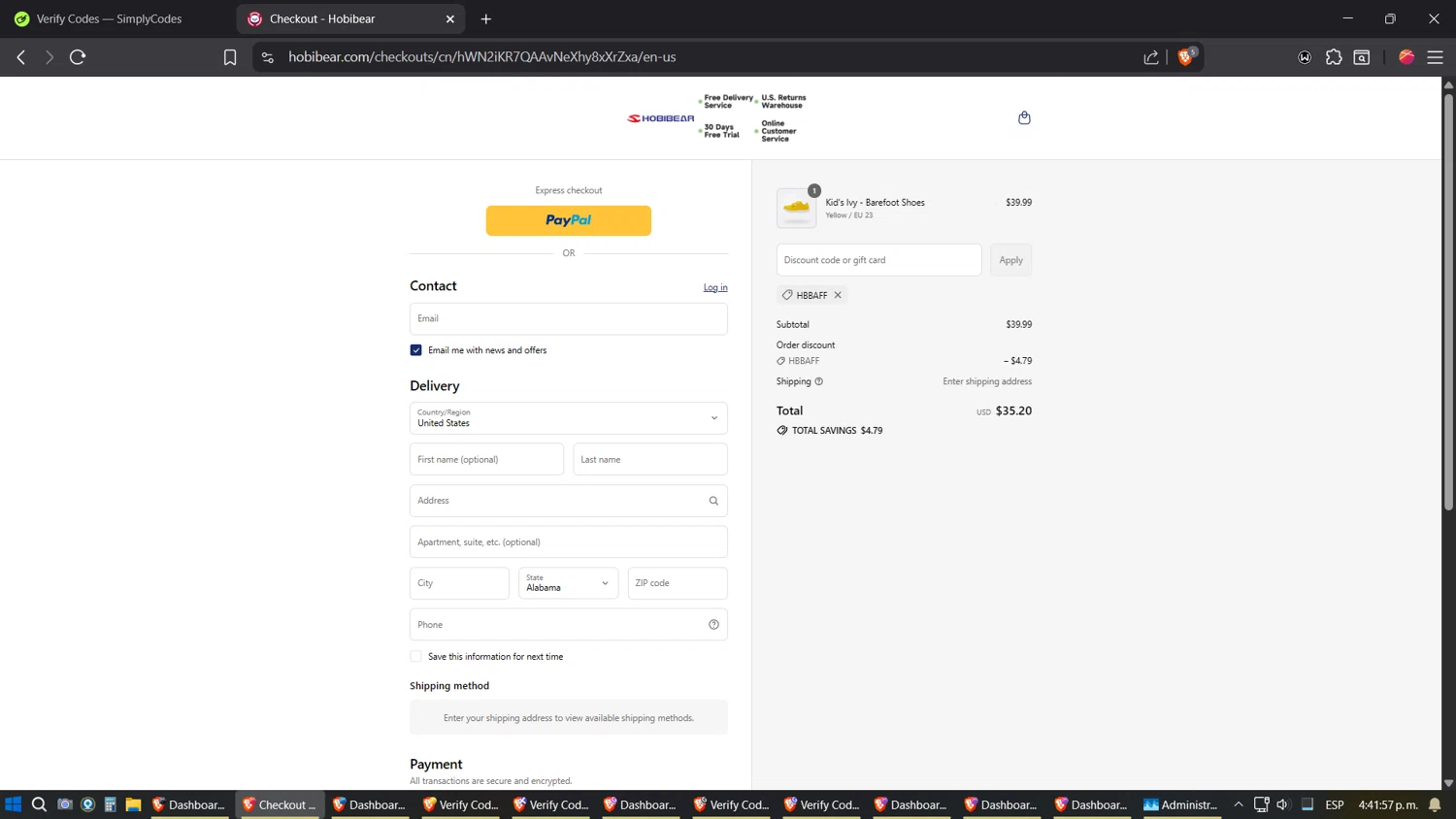This screenshot has width=1456, height=819.
Task: Open File Explorer from the taskbar
Action: (133, 804)
